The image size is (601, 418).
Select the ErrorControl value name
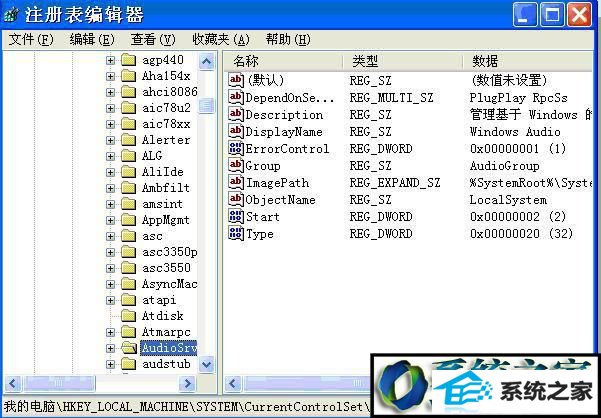(x=287, y=149)
